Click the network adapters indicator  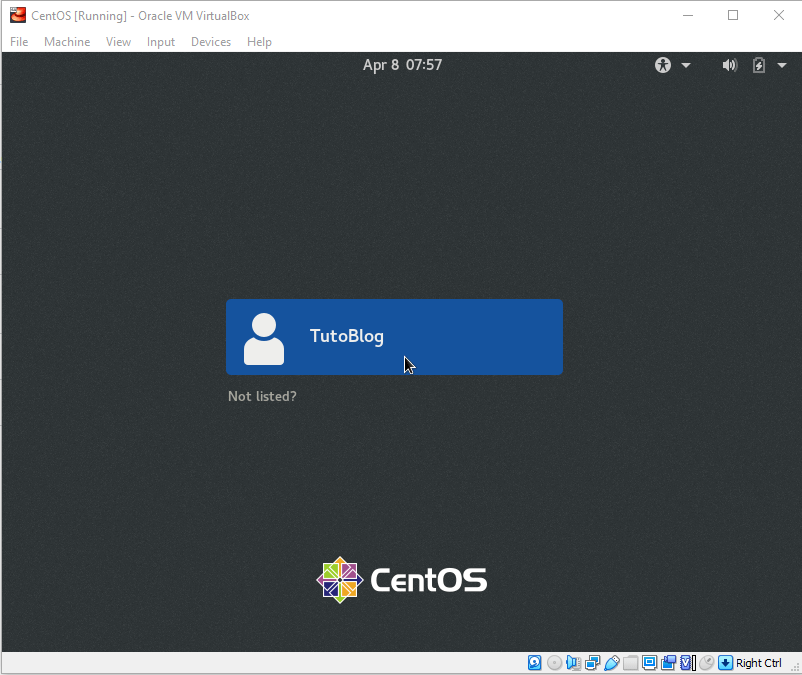[592, 663]
